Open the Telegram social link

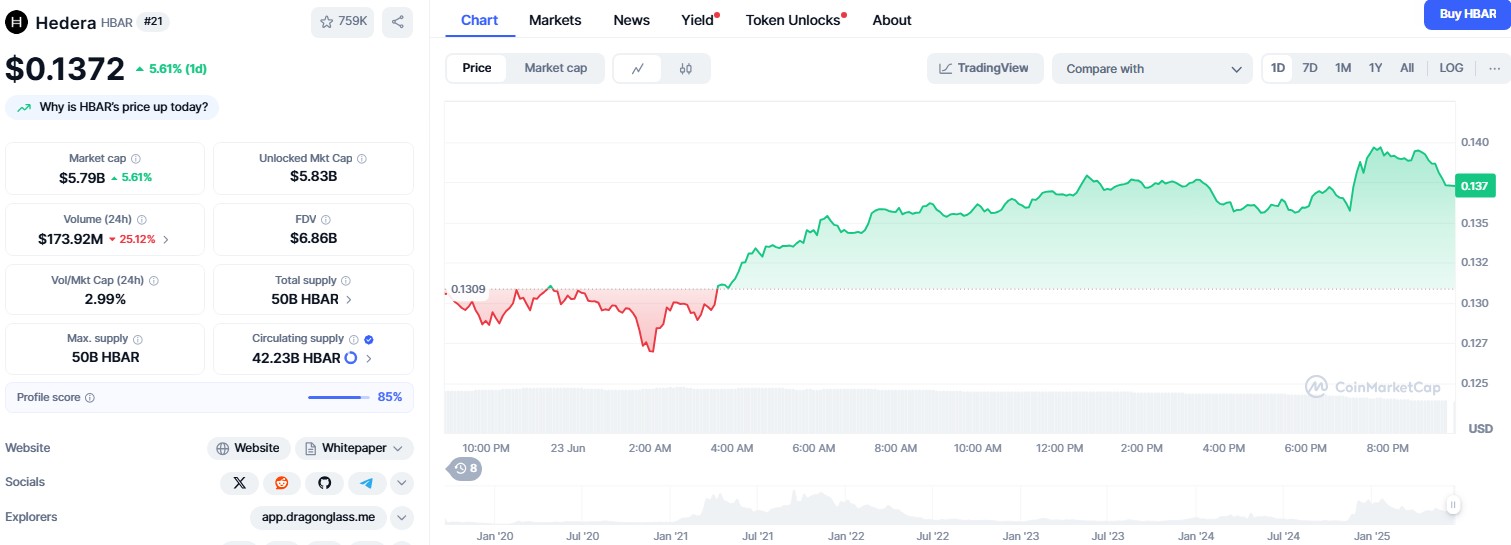pyautogui.click(x=367, y=483)
